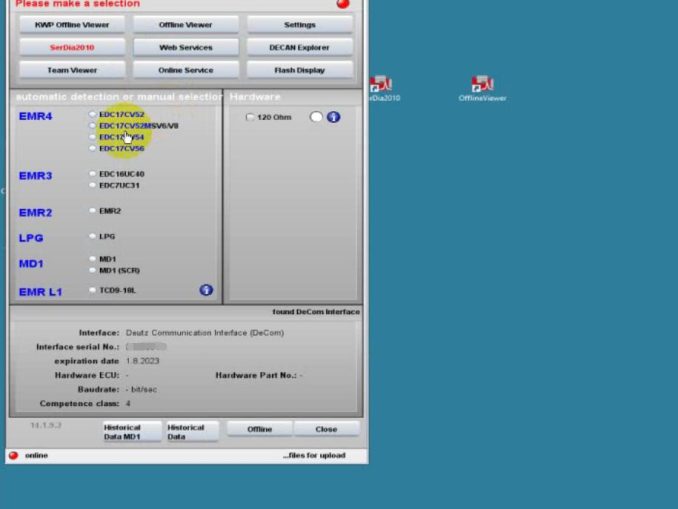Open the KWP Offline Viewer
The height and width of the screenshot is (509, 678).
pyautogui.click(x=72, y=25)
